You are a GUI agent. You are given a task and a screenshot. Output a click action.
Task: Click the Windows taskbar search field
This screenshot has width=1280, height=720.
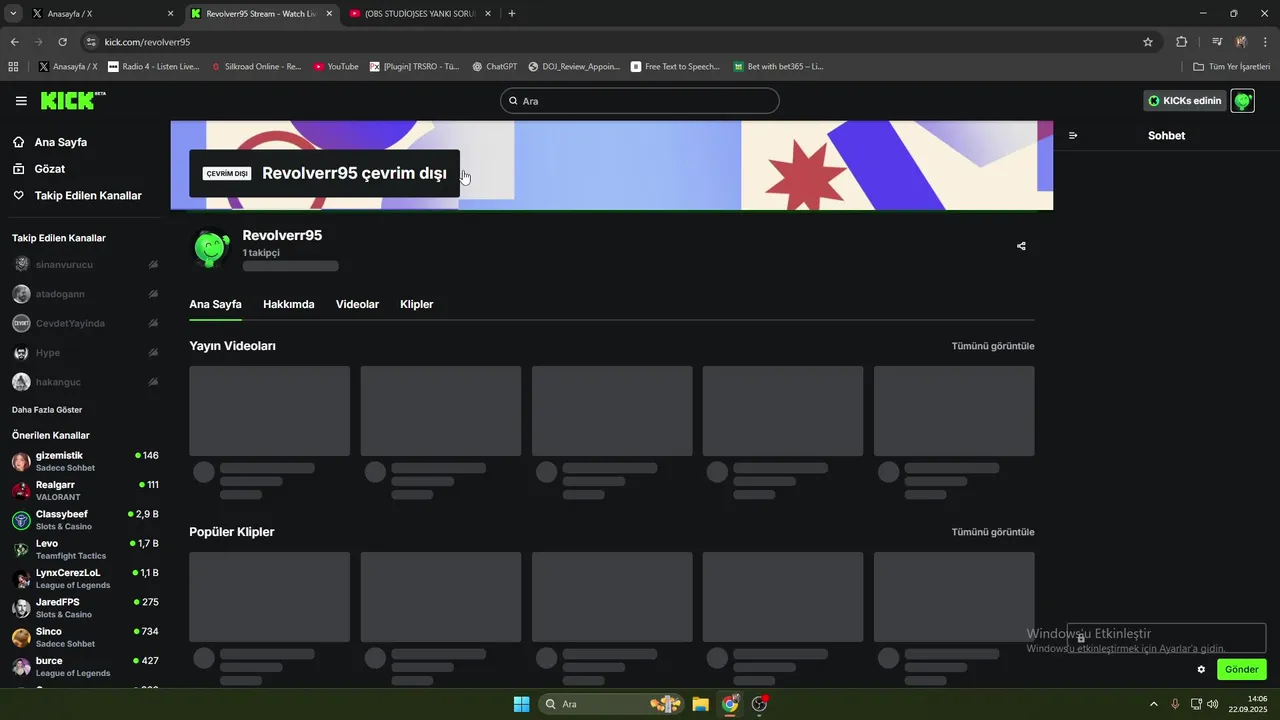[x=609, y=704]
